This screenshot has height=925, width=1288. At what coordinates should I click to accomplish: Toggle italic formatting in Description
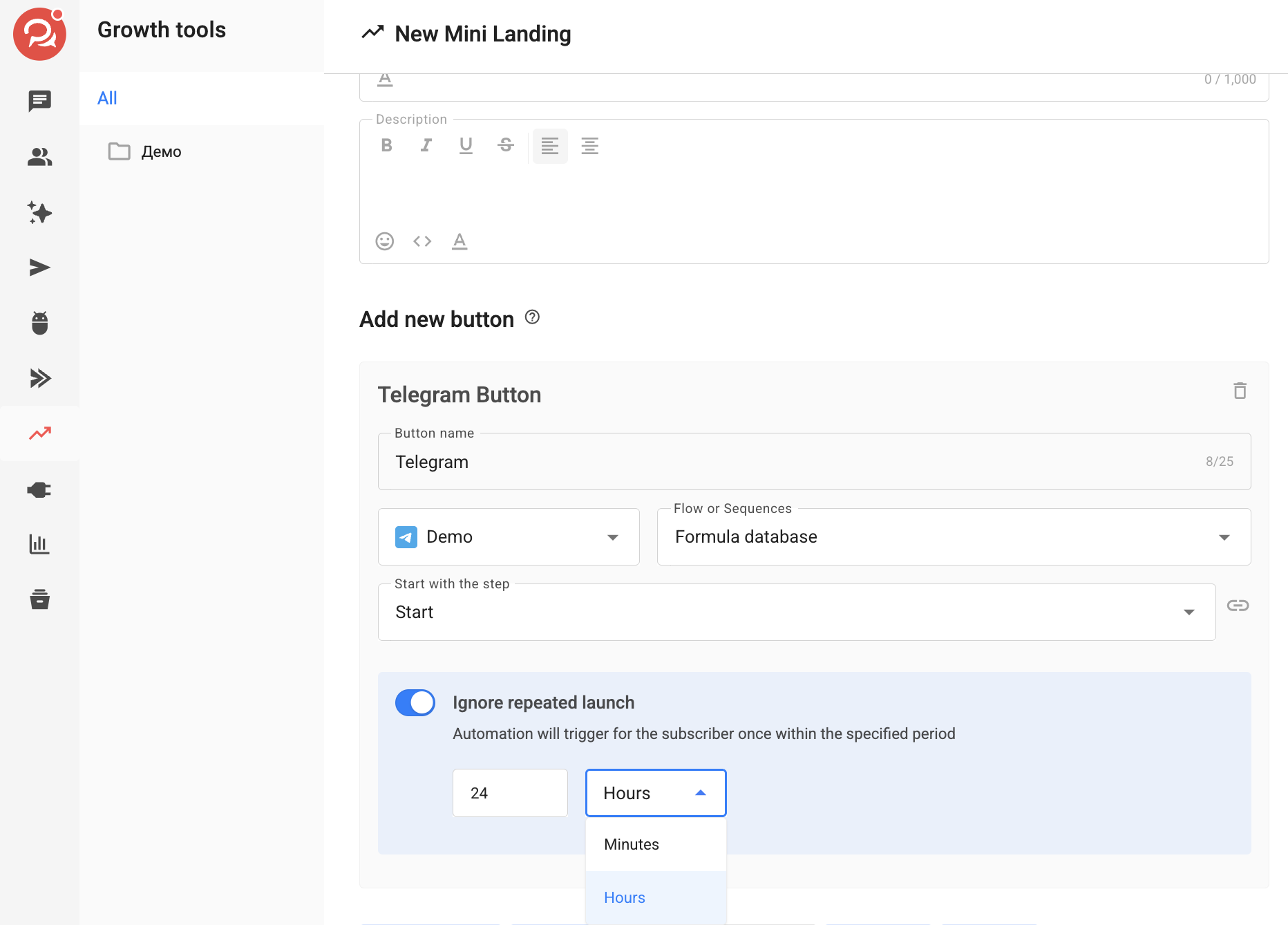426,145
